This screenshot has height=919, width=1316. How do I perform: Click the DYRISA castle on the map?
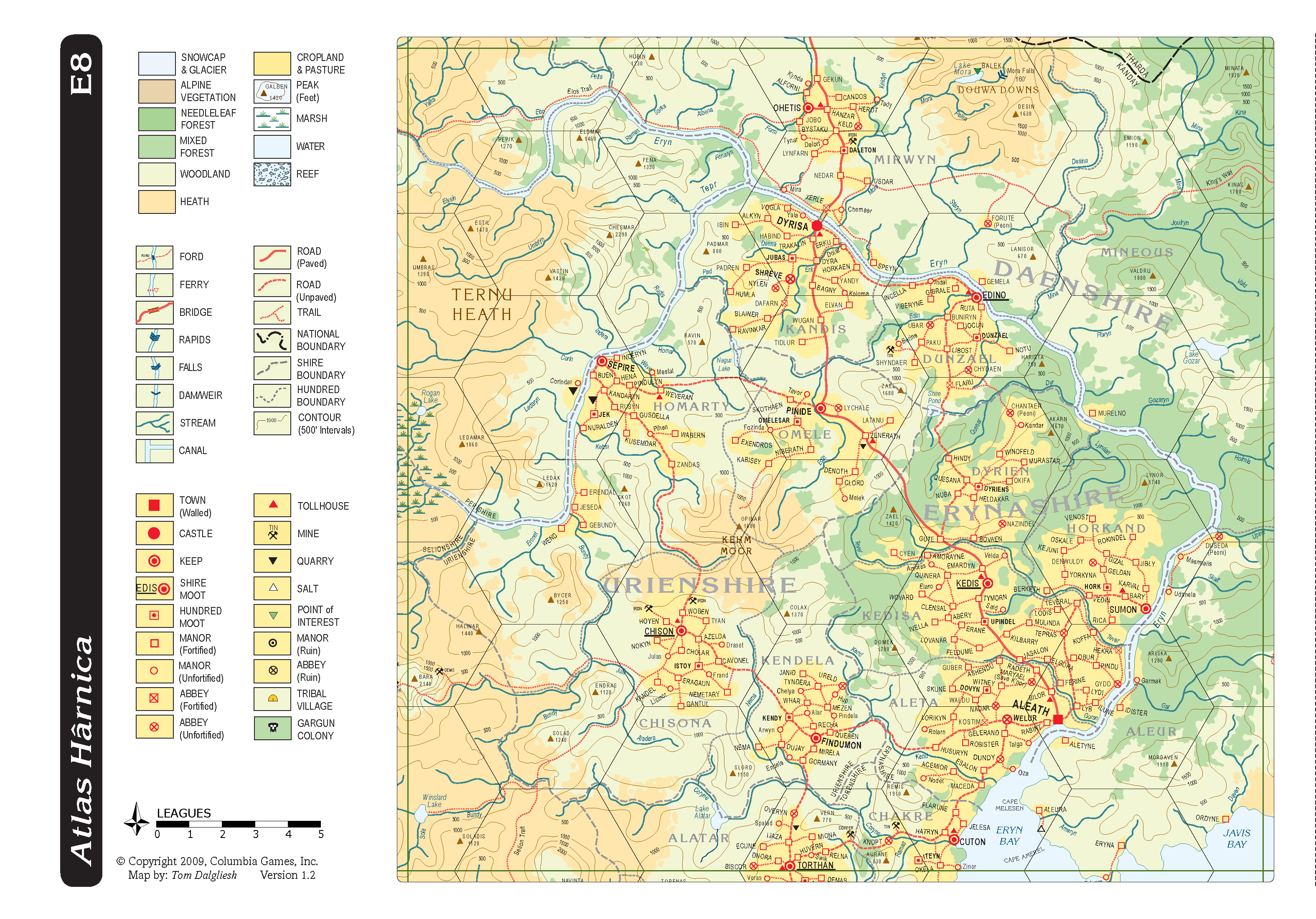pyautogui.click(x=817, y=226)
